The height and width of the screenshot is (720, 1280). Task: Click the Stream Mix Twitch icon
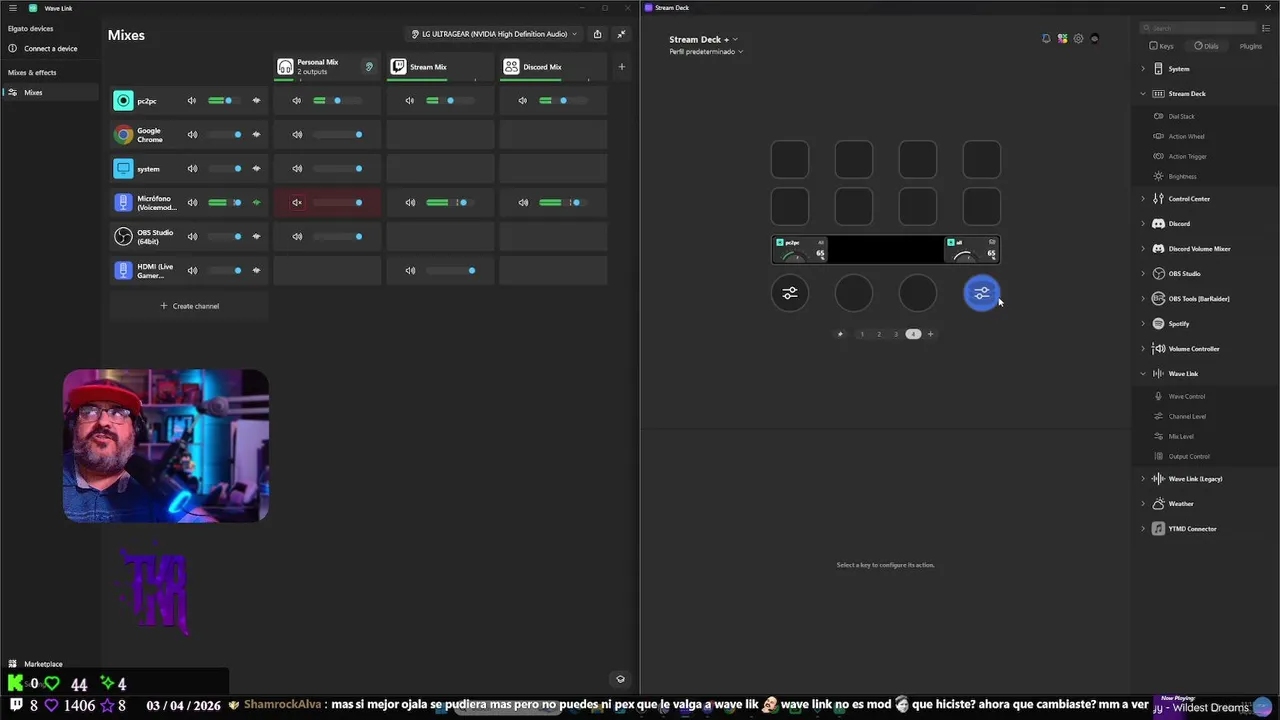(x=398, y=67)
